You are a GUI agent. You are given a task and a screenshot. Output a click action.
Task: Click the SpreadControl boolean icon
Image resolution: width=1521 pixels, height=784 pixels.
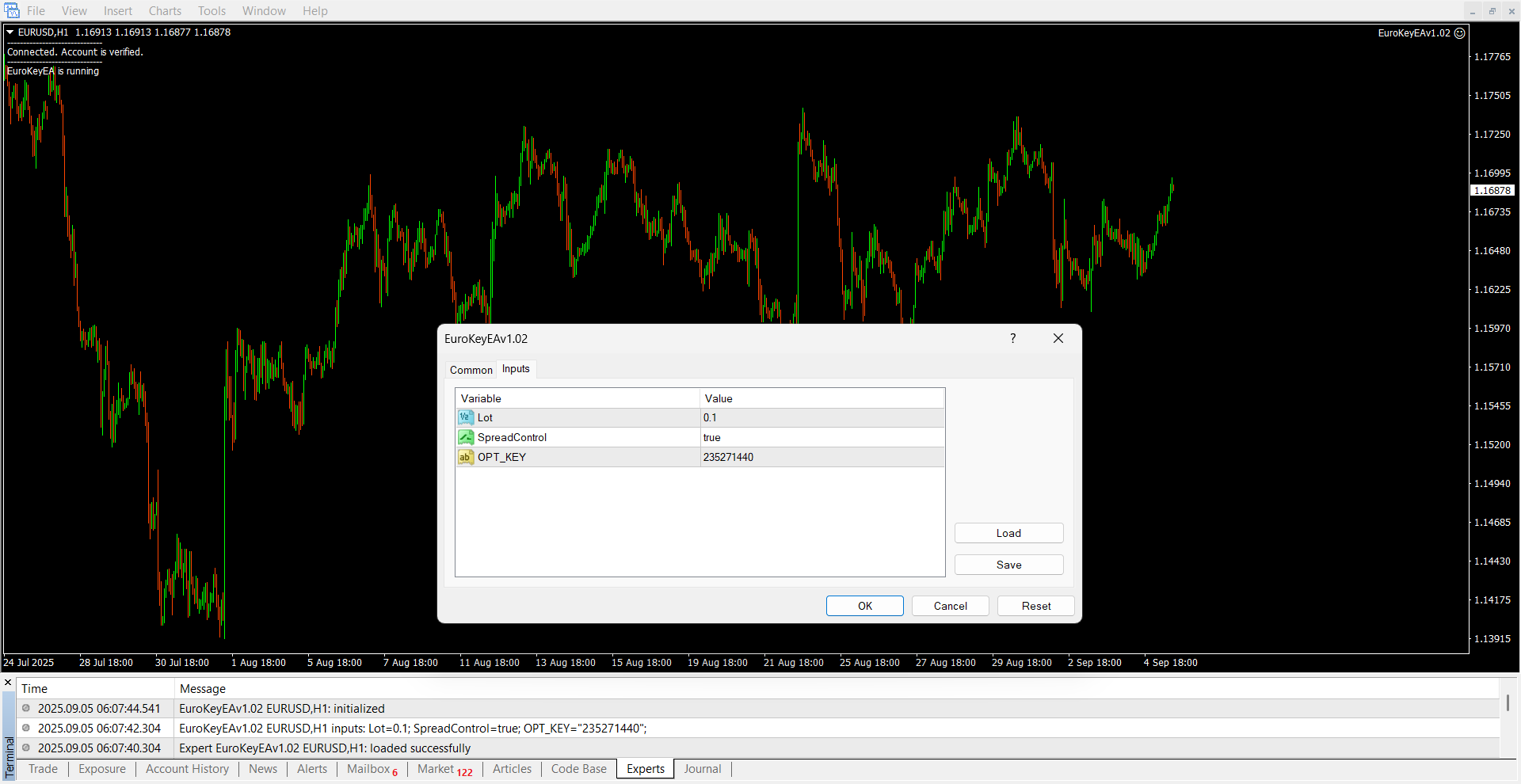pyautogui.click(x=465, y=437)
